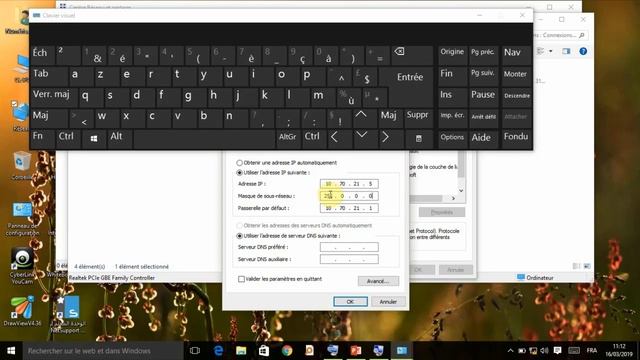Tap the up arrow key on keyboard
Screen dimensions: 640x360
[x=361, y=118]
